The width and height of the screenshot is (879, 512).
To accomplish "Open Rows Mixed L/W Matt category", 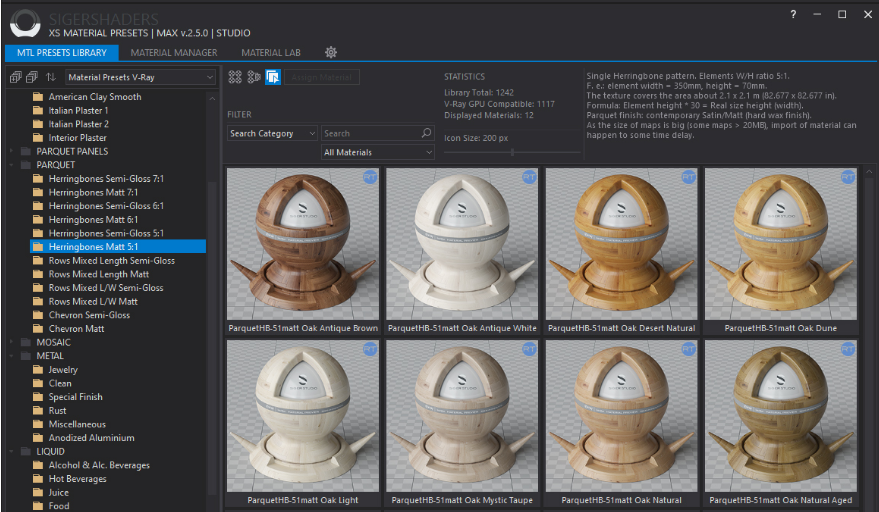I will 93,301.
